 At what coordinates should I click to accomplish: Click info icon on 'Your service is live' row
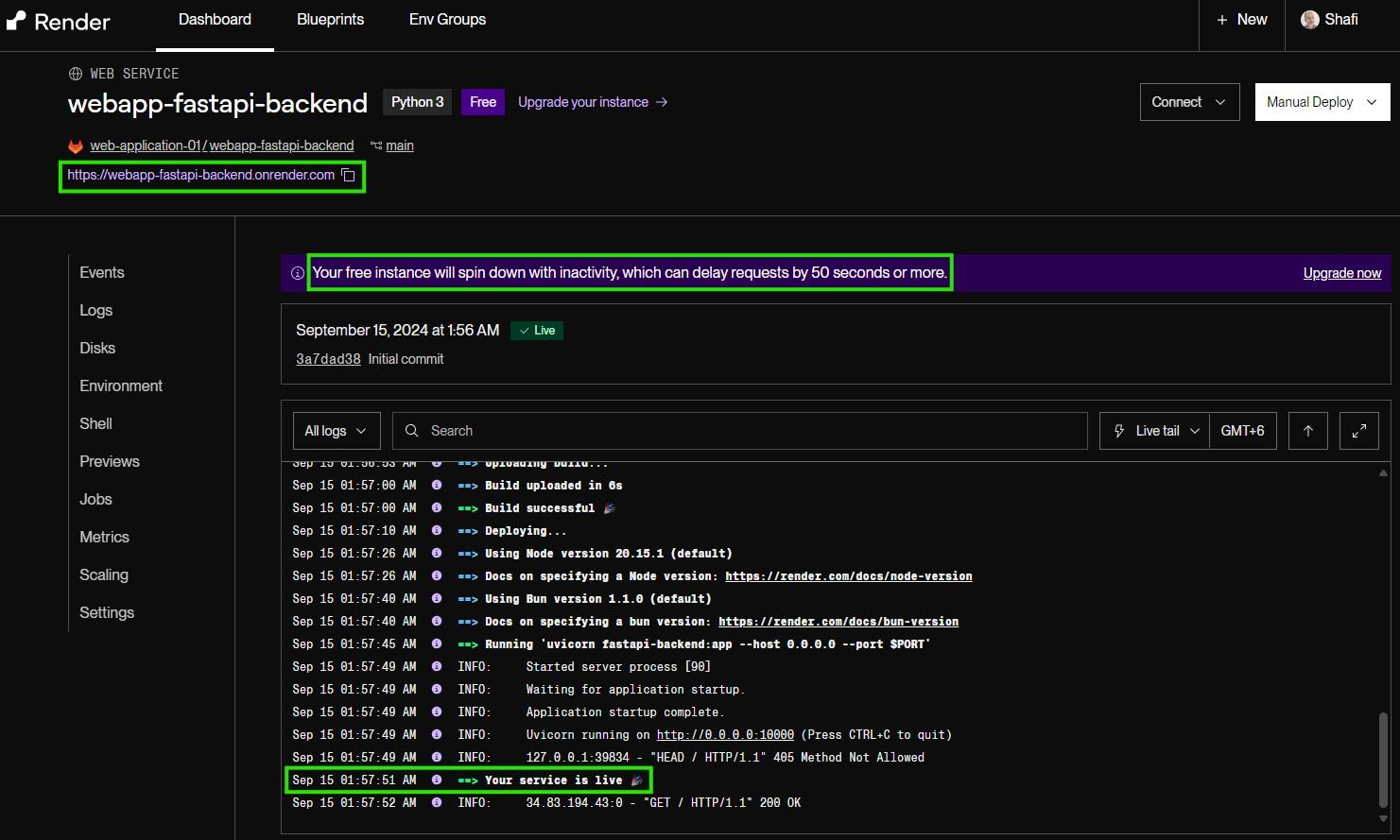[x=437, y=780]
